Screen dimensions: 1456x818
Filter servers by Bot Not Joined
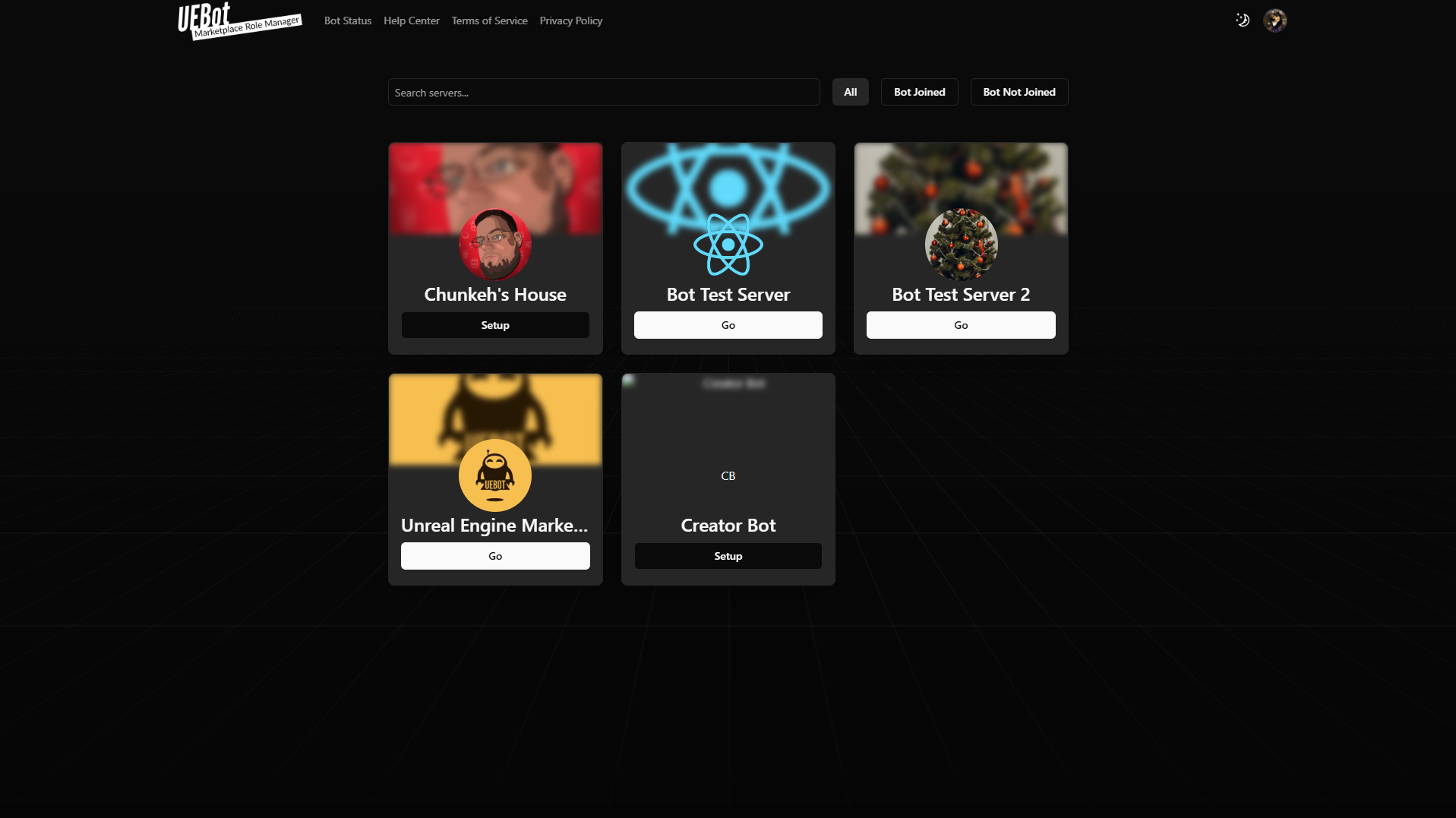pyautogui.click(x=1019, y=92)
